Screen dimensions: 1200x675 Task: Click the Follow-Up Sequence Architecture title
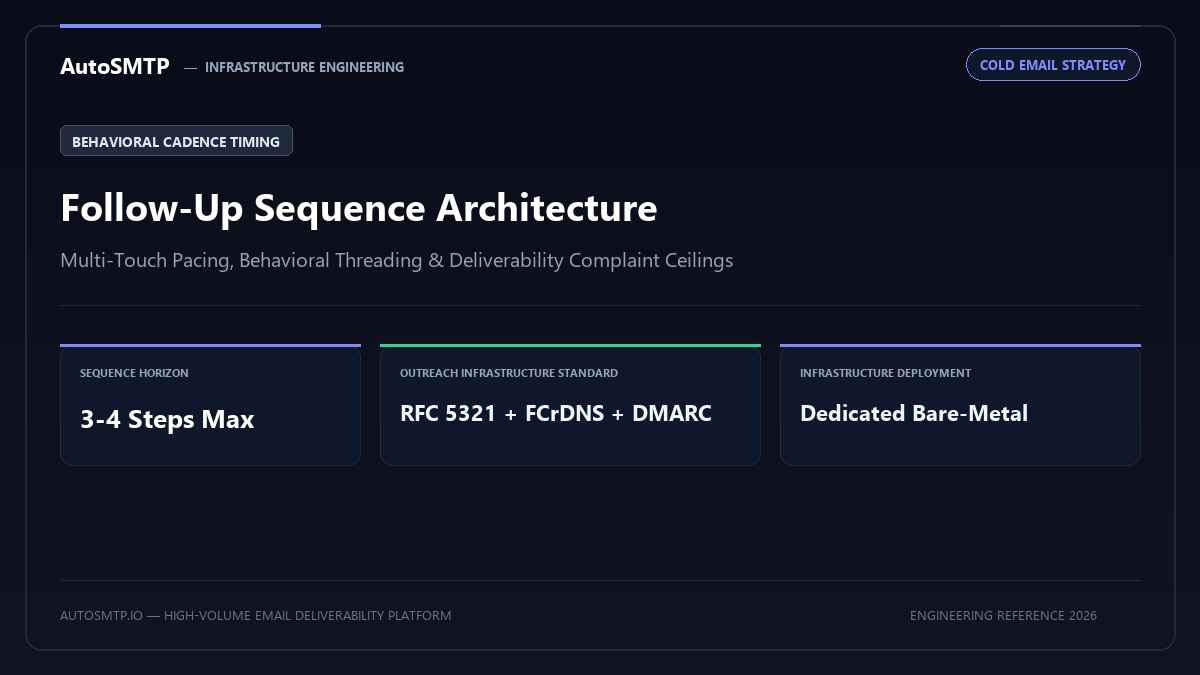pyautogui.click(x=359, y=208)
